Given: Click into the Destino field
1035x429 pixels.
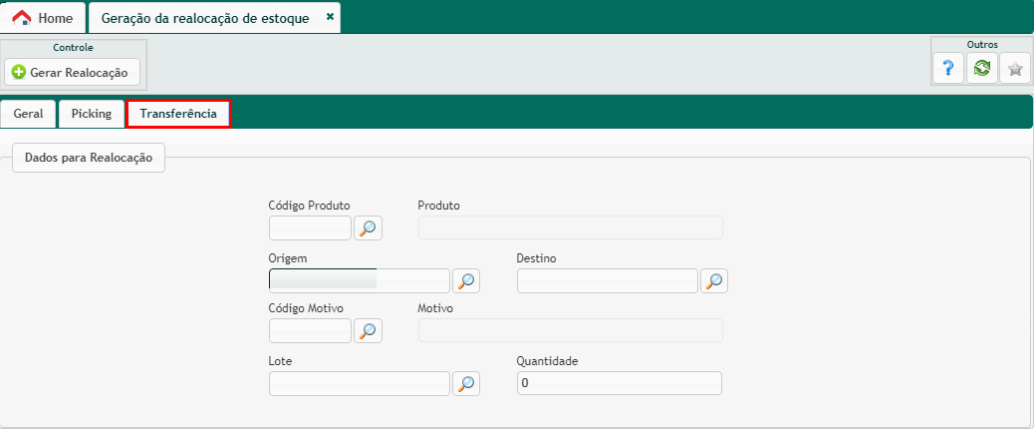Looking at the screenshot, I should [x=606, y=281].
